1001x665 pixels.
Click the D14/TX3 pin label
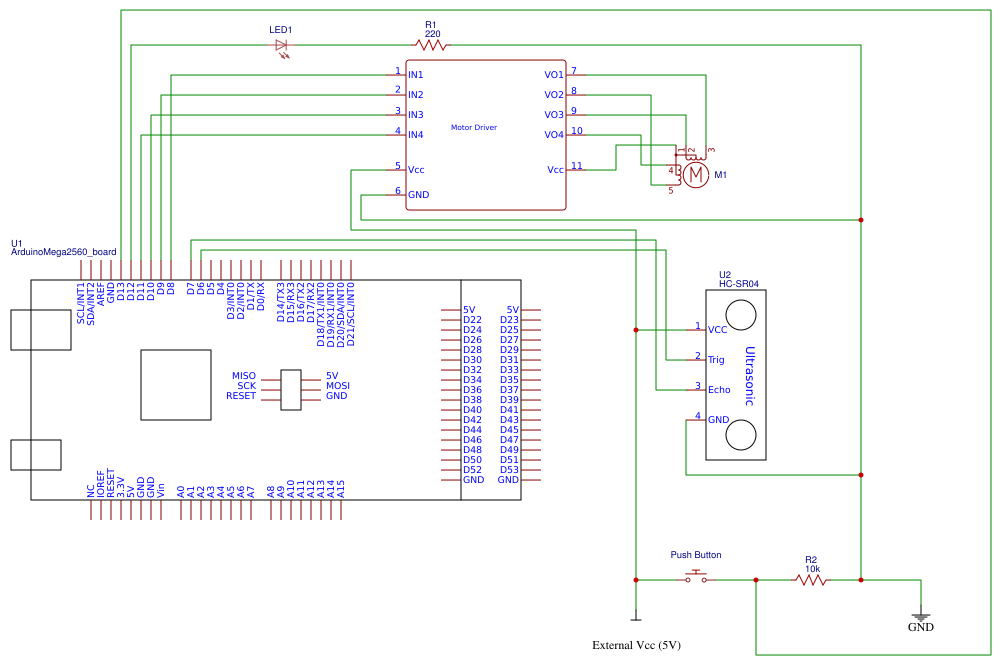[280, 302]
